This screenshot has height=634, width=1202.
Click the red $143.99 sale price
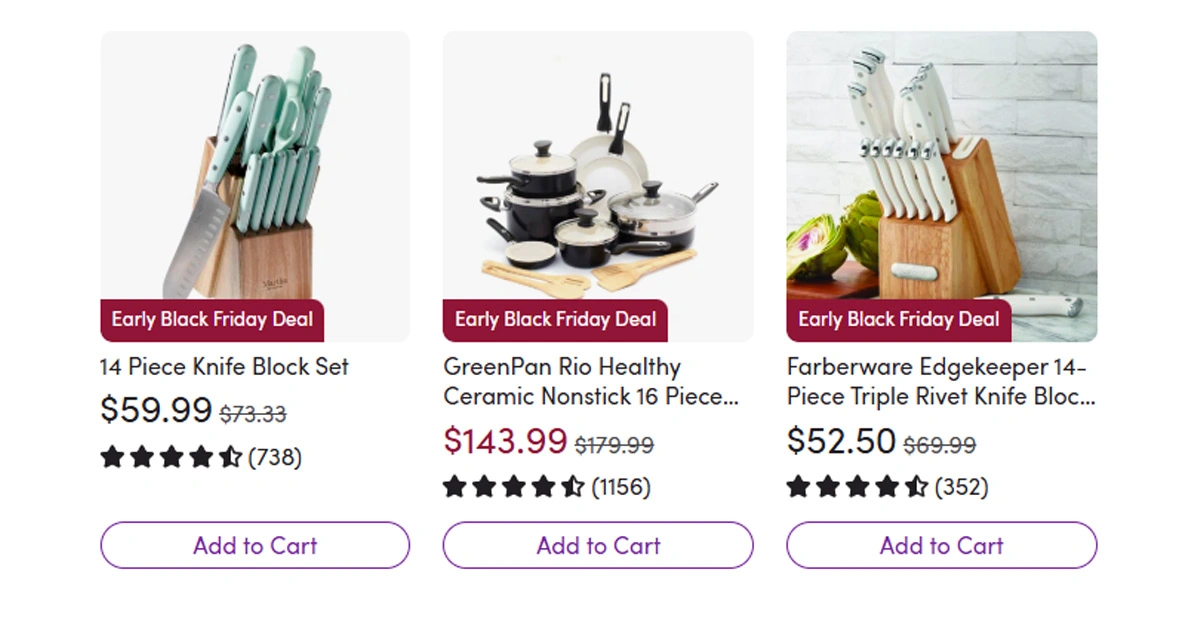[505, 440]
